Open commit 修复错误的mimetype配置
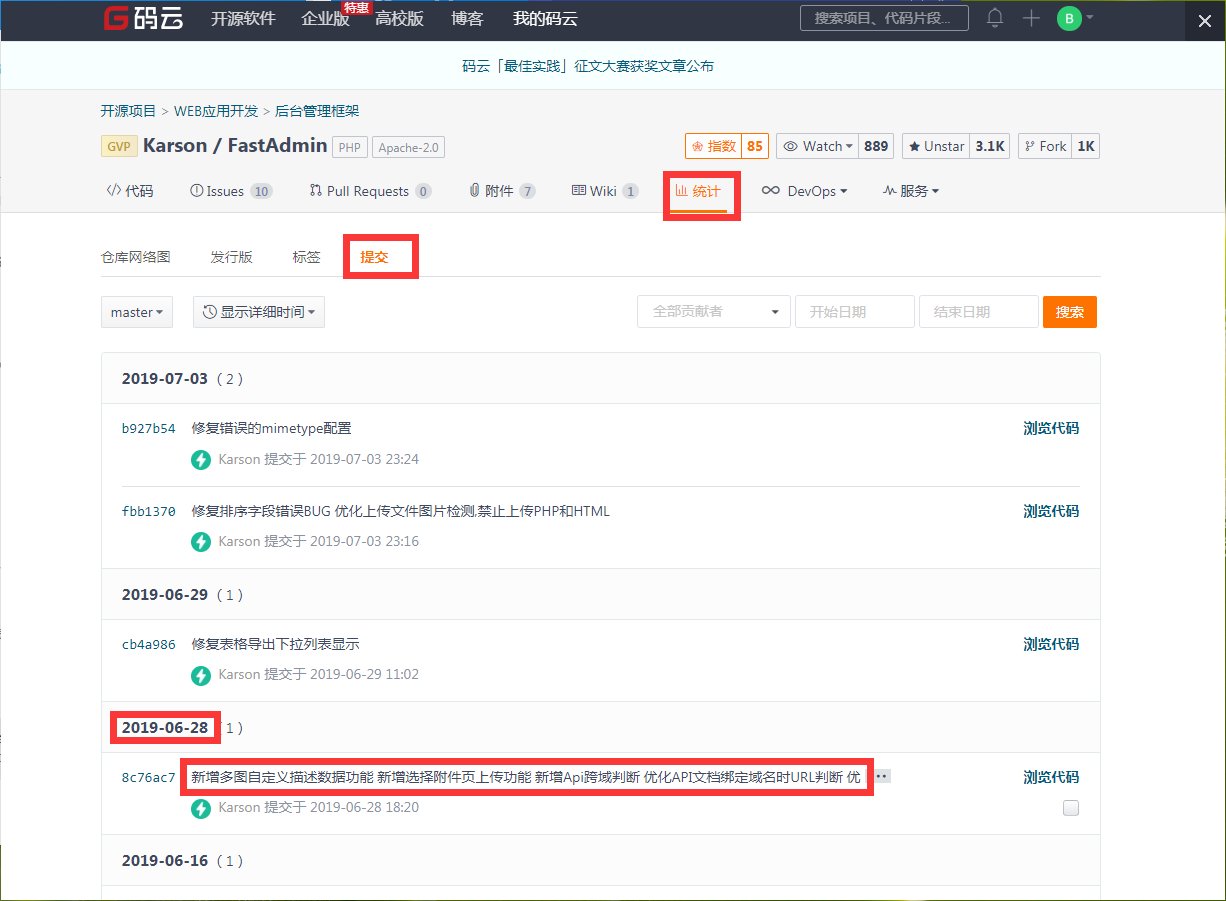The image size is (1226, 901). 272,428
